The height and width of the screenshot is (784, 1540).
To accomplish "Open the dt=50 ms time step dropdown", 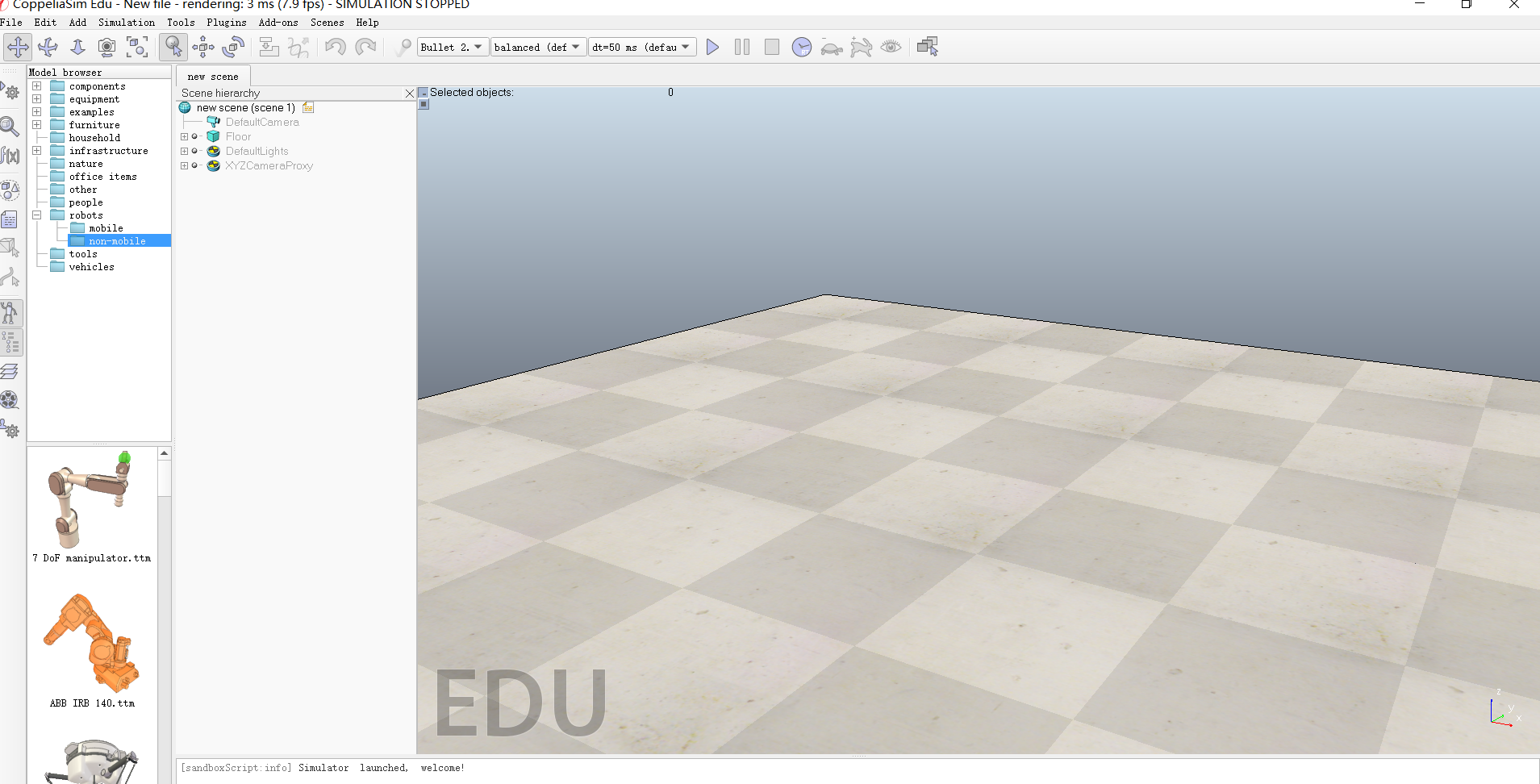I will [x=642, y=47].
